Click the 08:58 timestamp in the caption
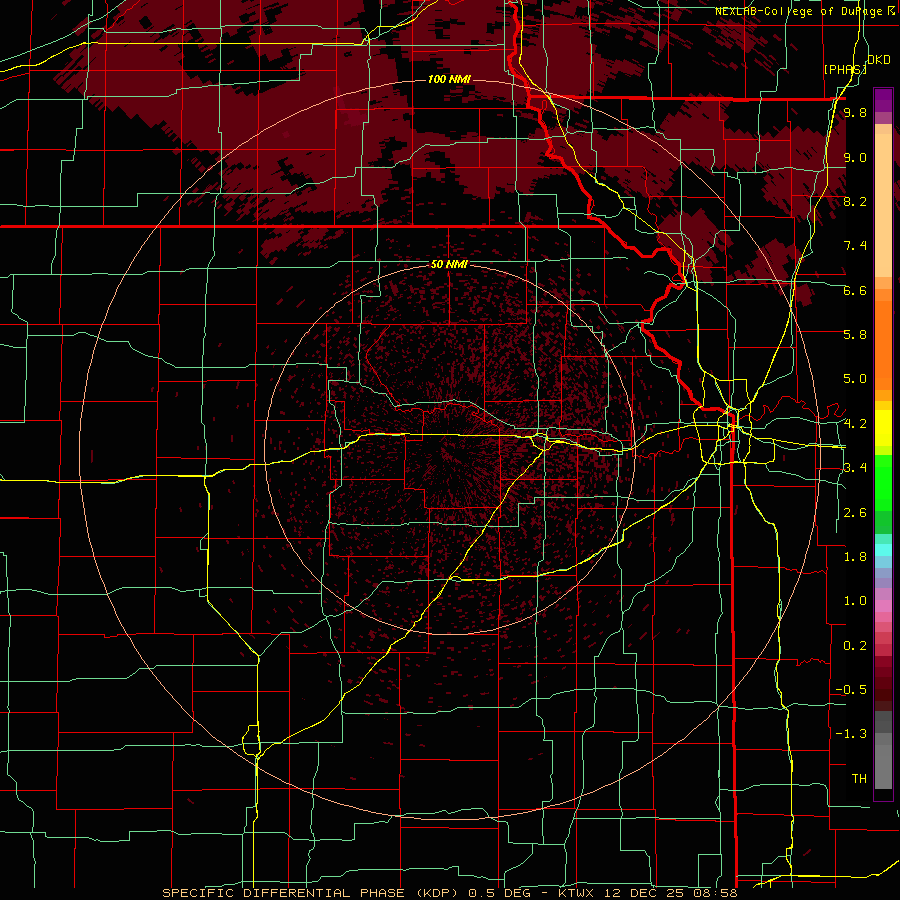 718,893
